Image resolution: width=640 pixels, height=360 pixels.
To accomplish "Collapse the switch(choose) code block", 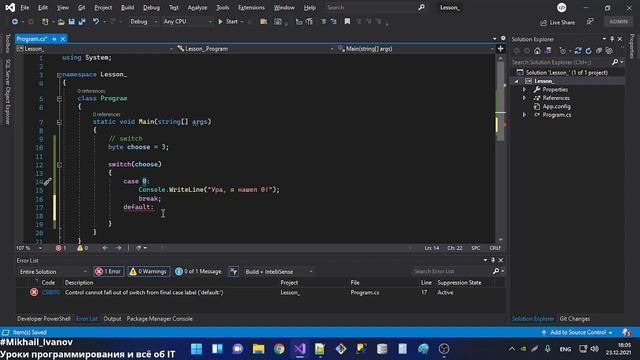I will 59,164.
